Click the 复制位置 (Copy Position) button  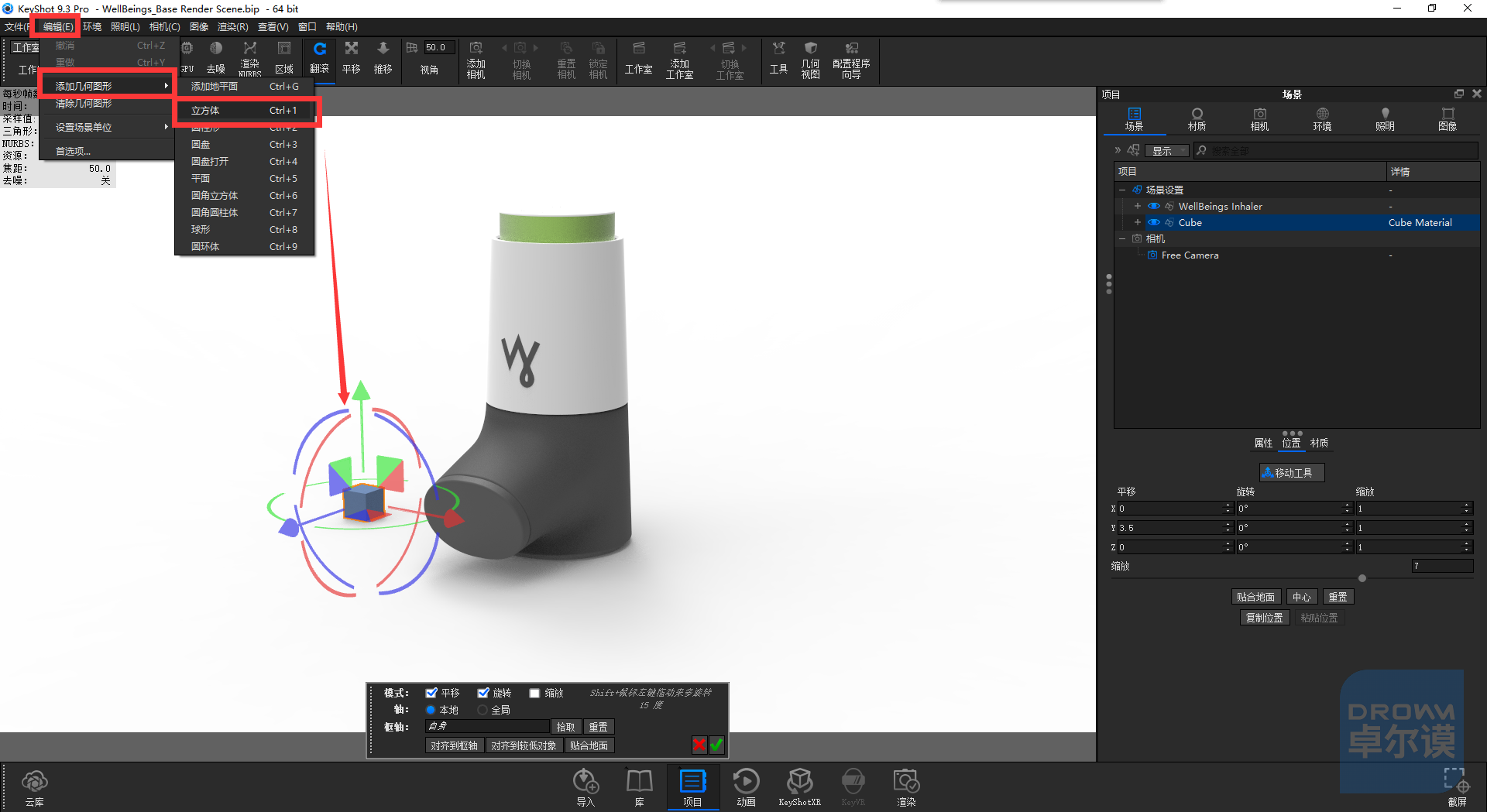1264,618
